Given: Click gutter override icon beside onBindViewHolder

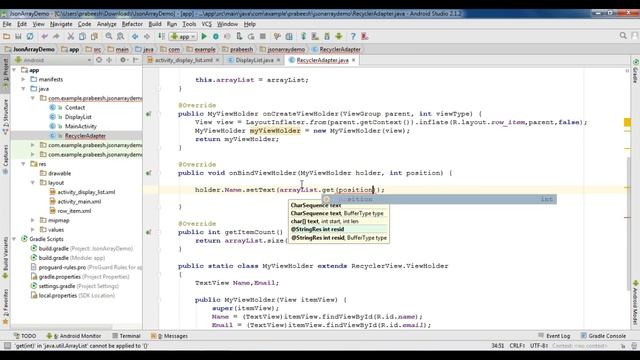Looking at the screenshot, I should (149, 173).
